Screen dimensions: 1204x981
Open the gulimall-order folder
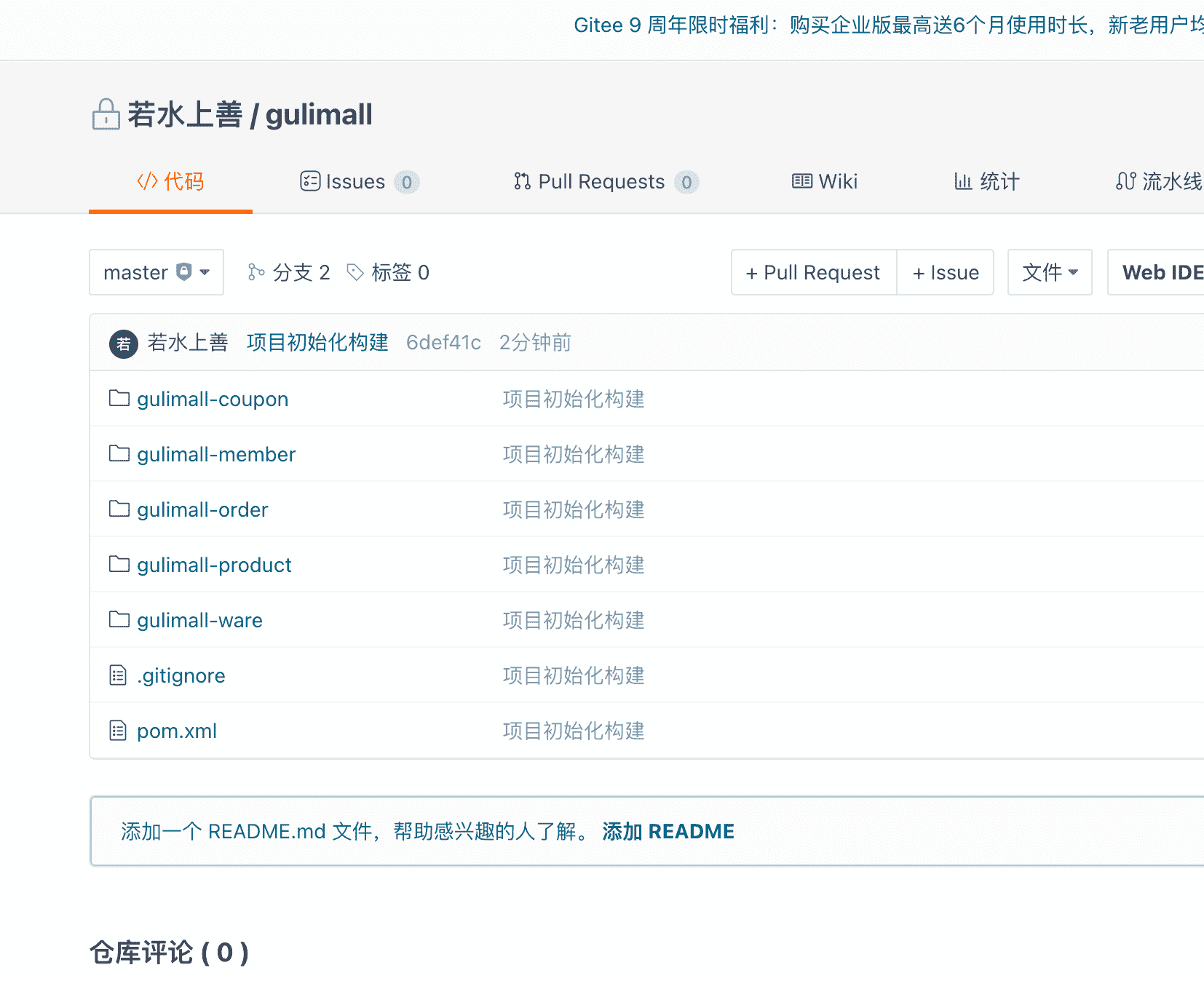(202, 509)
